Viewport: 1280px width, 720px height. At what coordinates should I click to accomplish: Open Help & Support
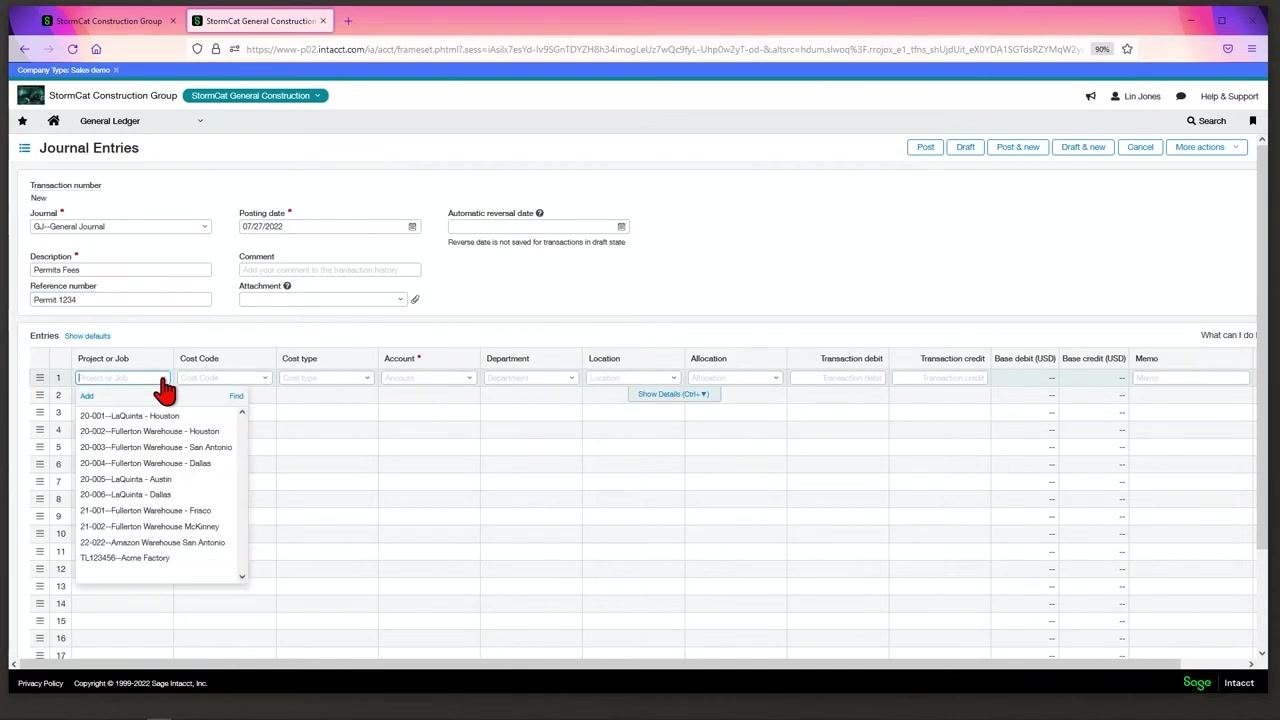pyautogui.click(x=1229, y=96)
